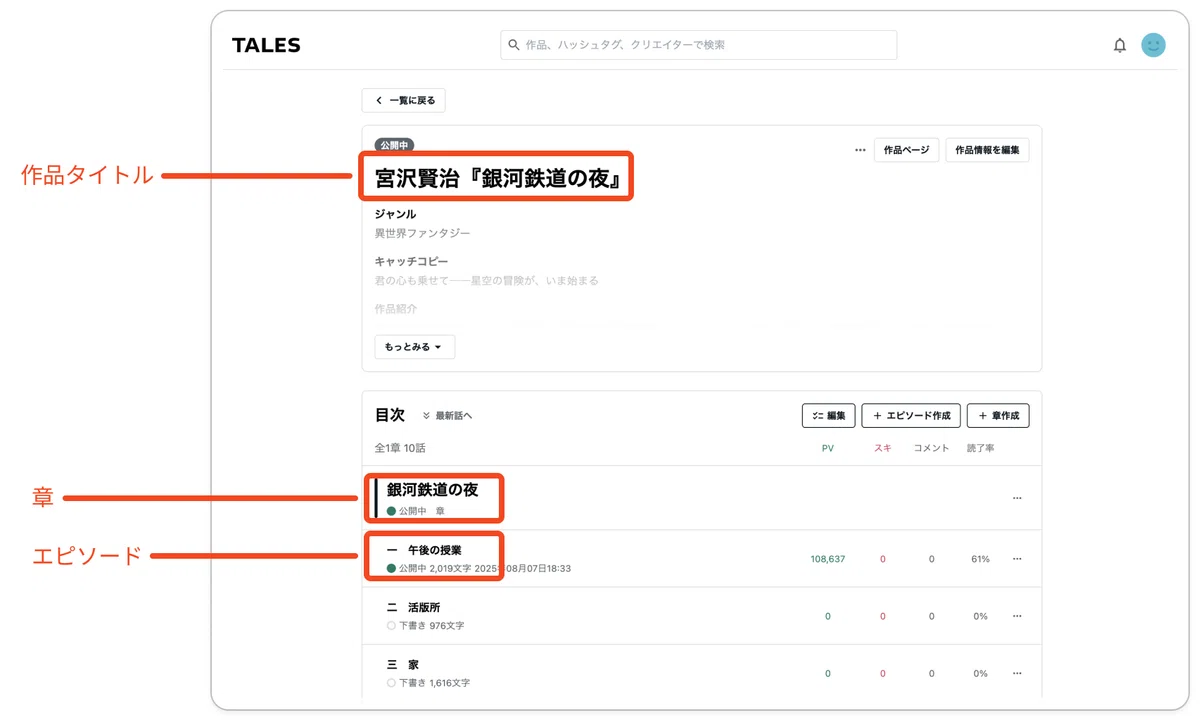Click 作品情報を編集 button

tap(987, 150)
